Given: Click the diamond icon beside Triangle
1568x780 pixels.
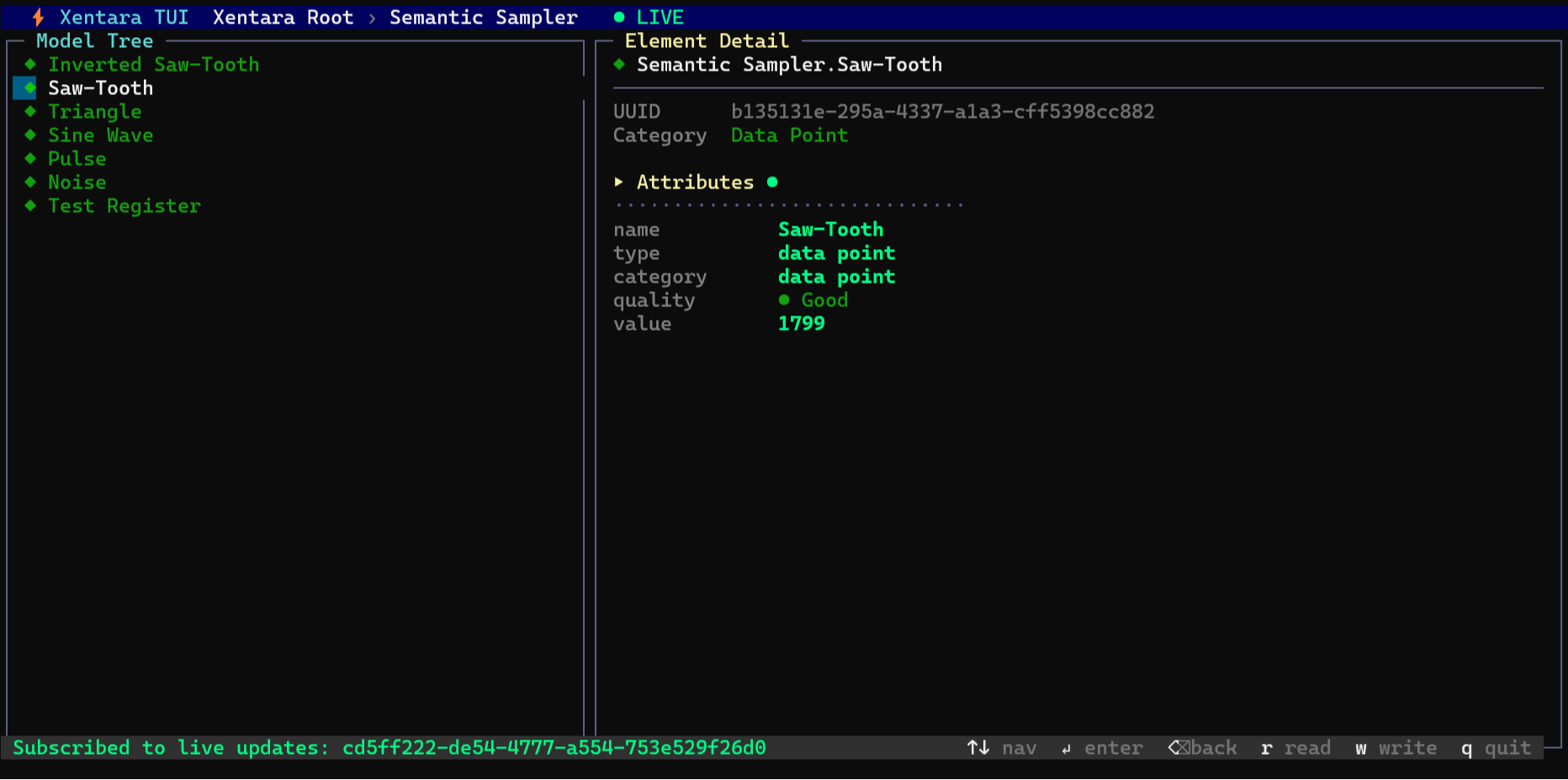Looking at the screenshot, I should click(x=30, y=111).
